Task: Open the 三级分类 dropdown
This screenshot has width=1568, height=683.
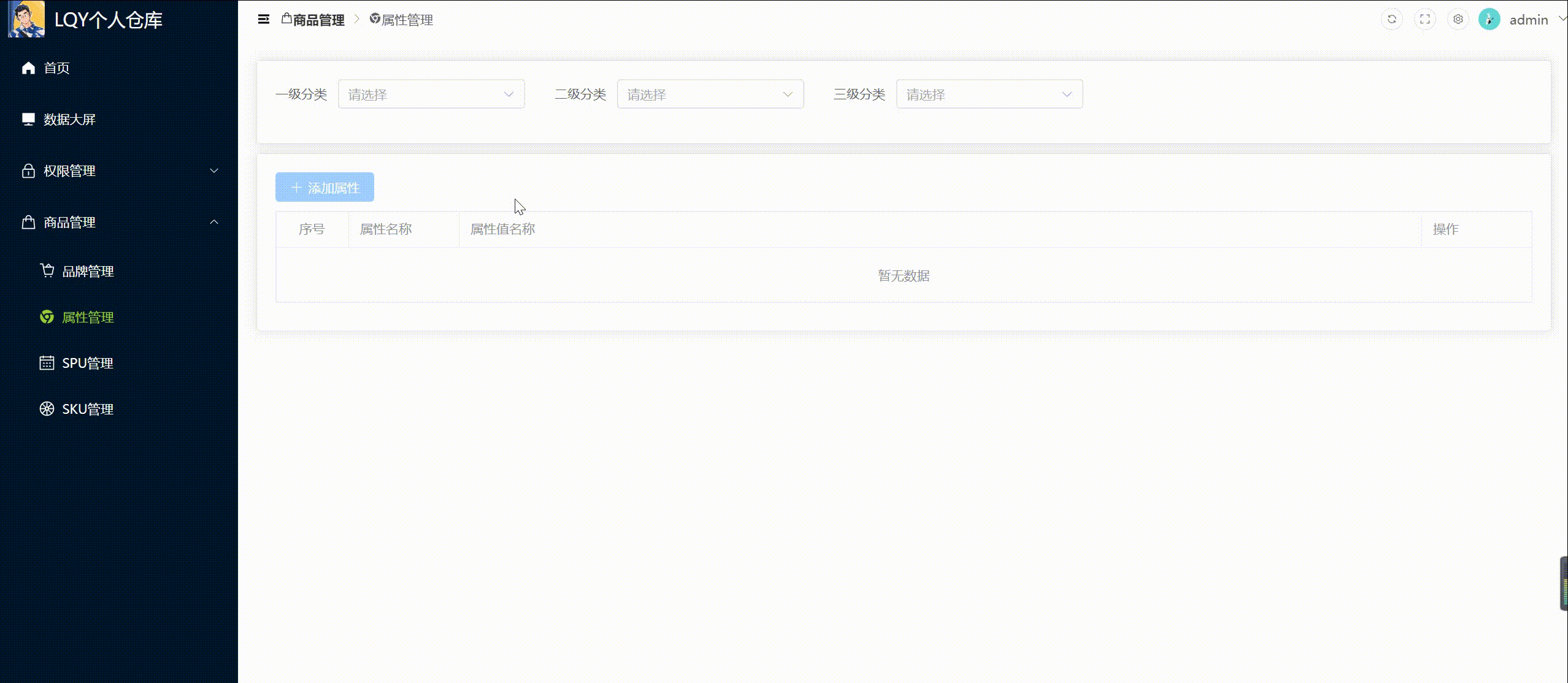Action: tap(990, 94)
